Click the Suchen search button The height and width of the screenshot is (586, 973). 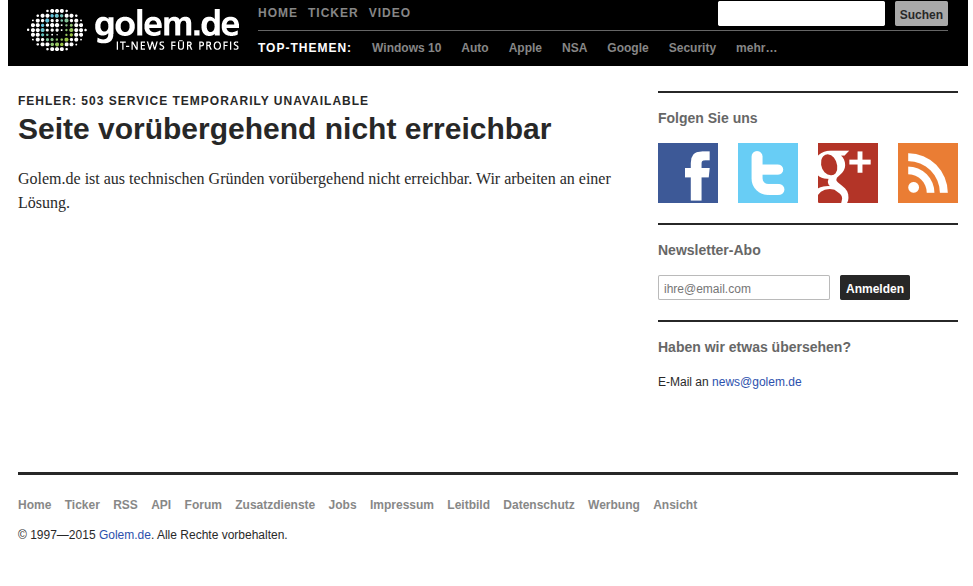[921, 14]
